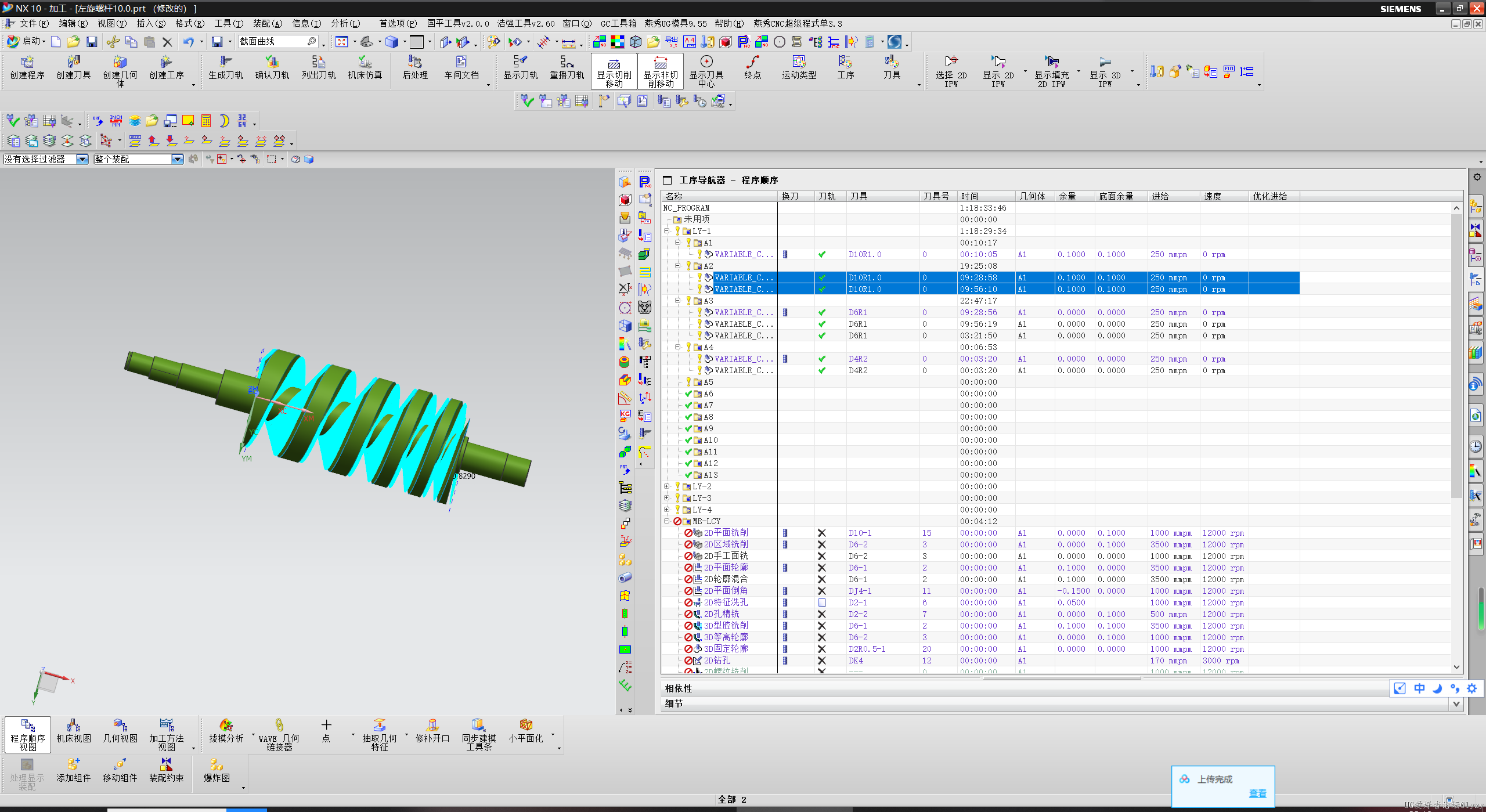Click the 小平面化 icon
This screenshot has width=1486, height=812.
coord(526,732)
